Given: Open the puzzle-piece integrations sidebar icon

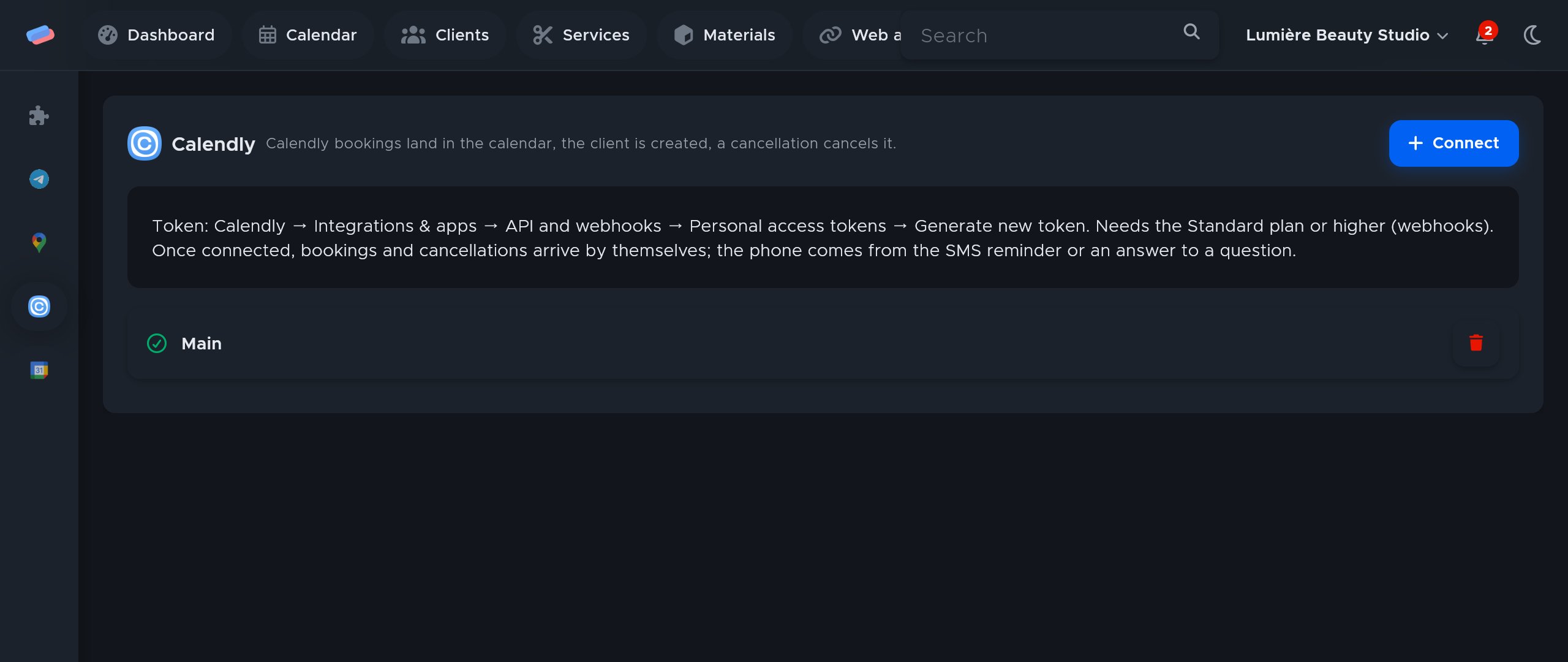Looking at the screenshot, I should (39, 115).
